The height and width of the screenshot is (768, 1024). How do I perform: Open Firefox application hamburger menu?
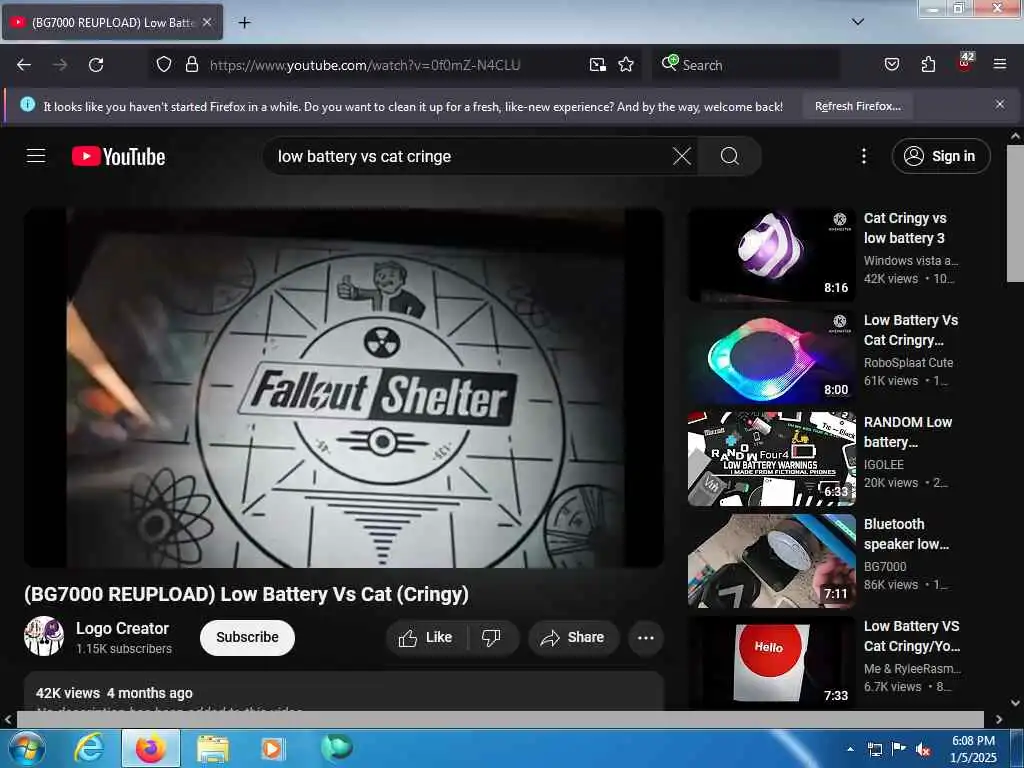coord(999,65)
